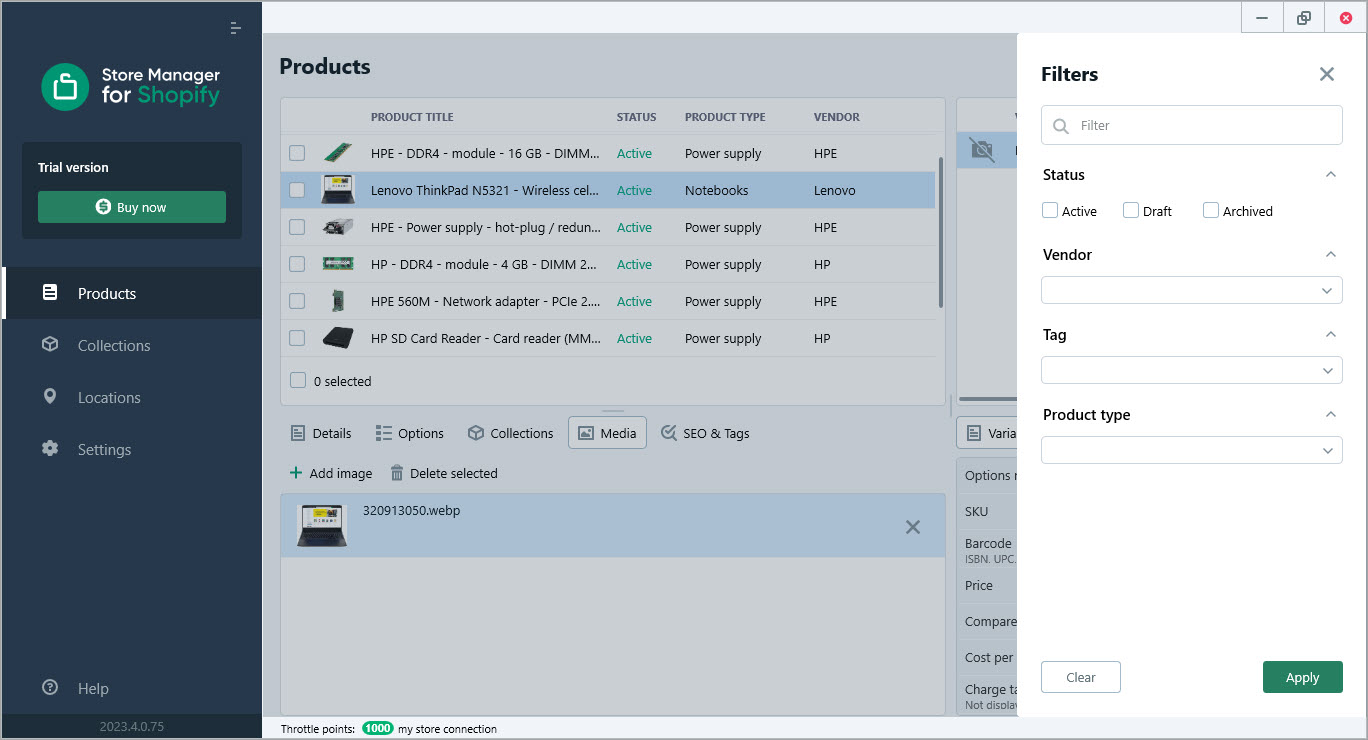Click the search magnifier icon in Filters
This screenshot has height=740, width=1368.
1062,125
